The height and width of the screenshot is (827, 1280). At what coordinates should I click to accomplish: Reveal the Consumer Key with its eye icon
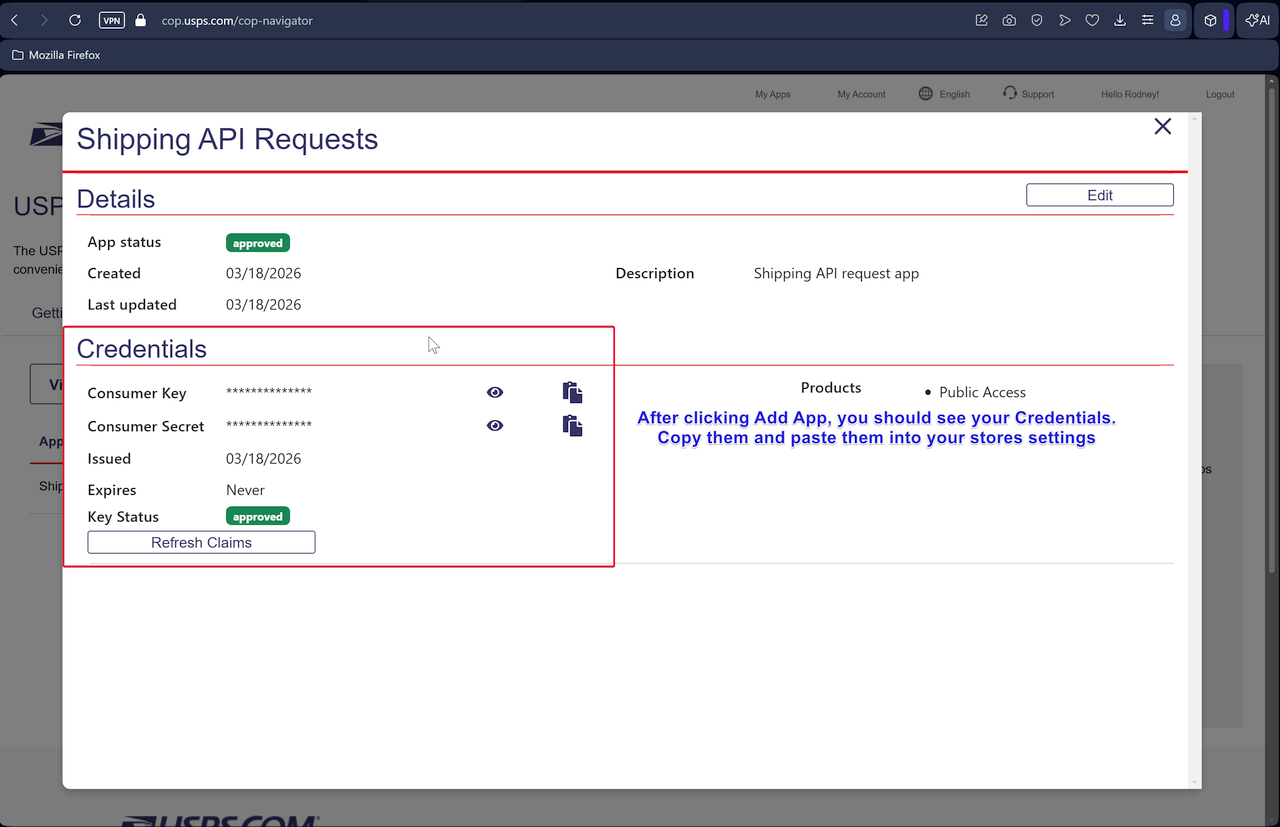pos(495,393)
